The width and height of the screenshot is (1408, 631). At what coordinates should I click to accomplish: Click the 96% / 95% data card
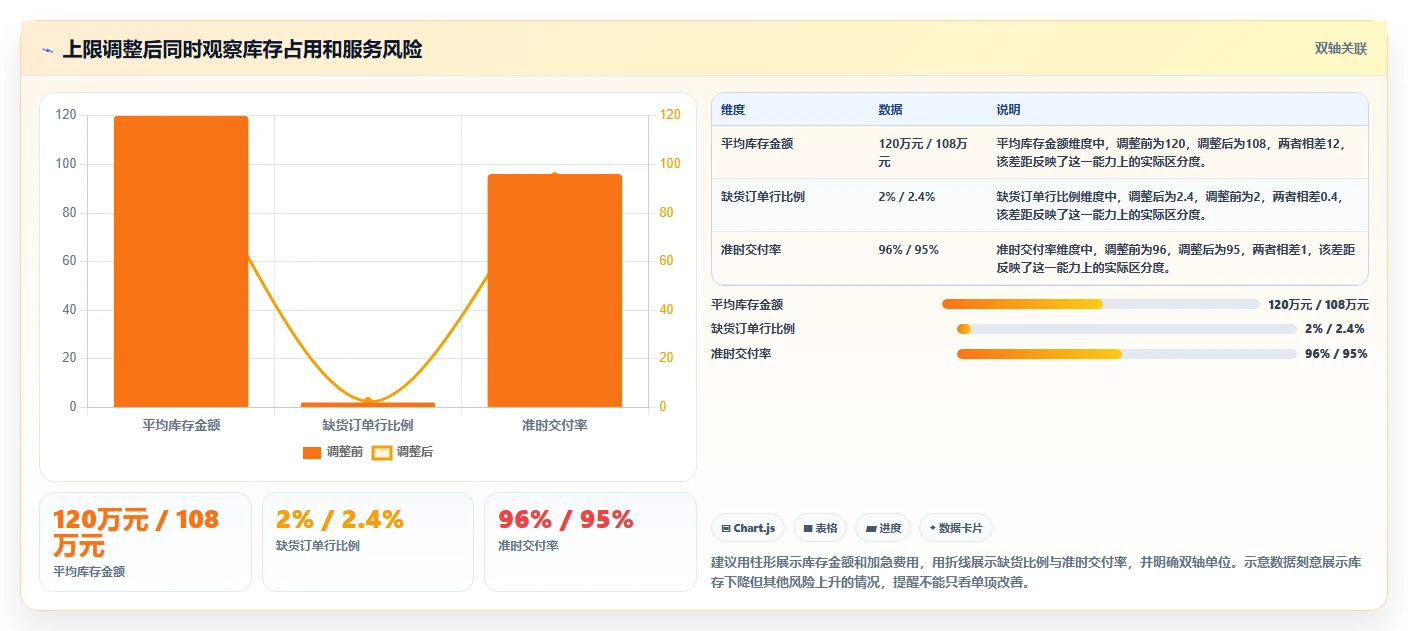click(x=590, y=541)
